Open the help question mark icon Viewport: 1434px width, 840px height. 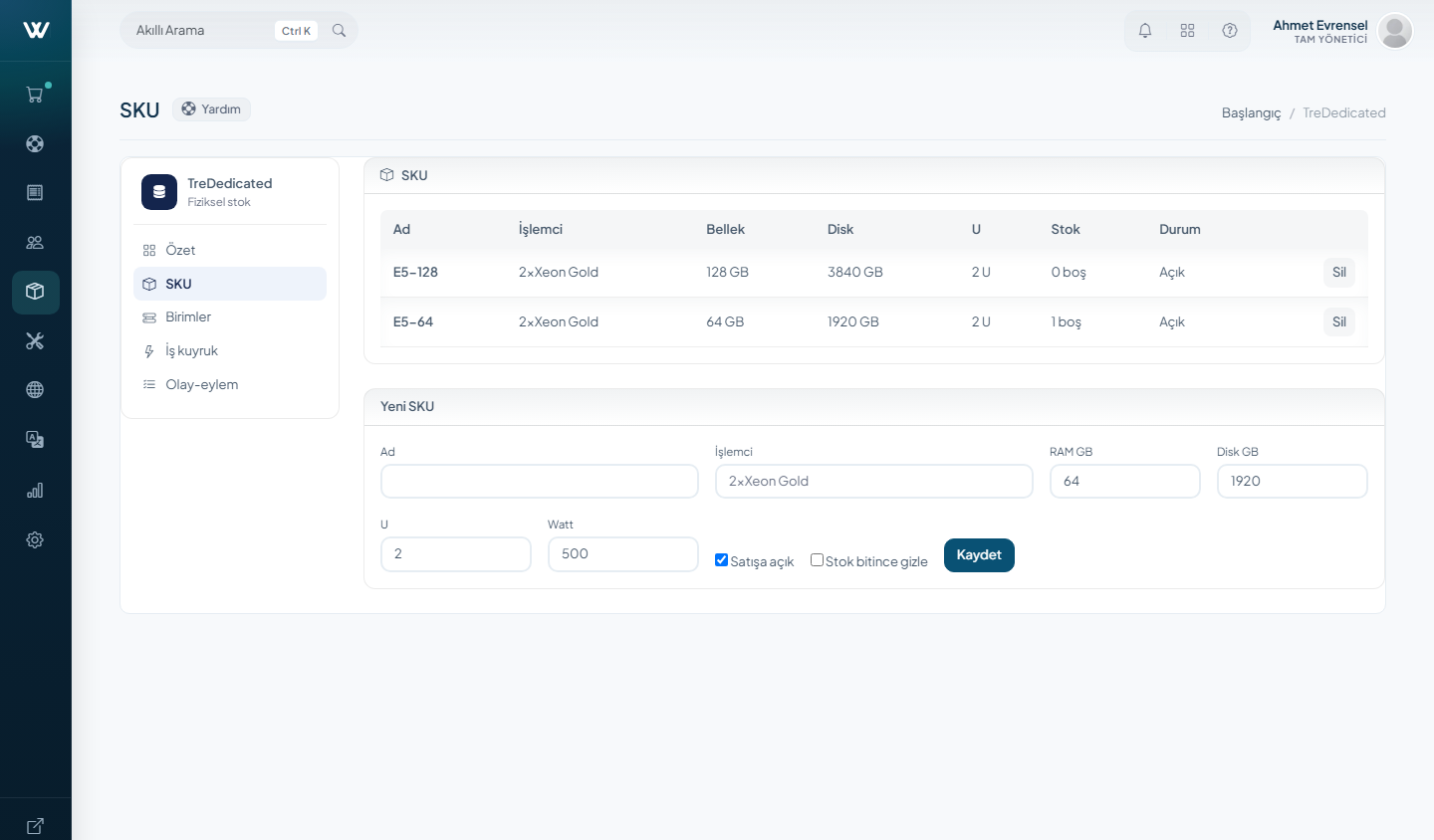pos(1230,31)
